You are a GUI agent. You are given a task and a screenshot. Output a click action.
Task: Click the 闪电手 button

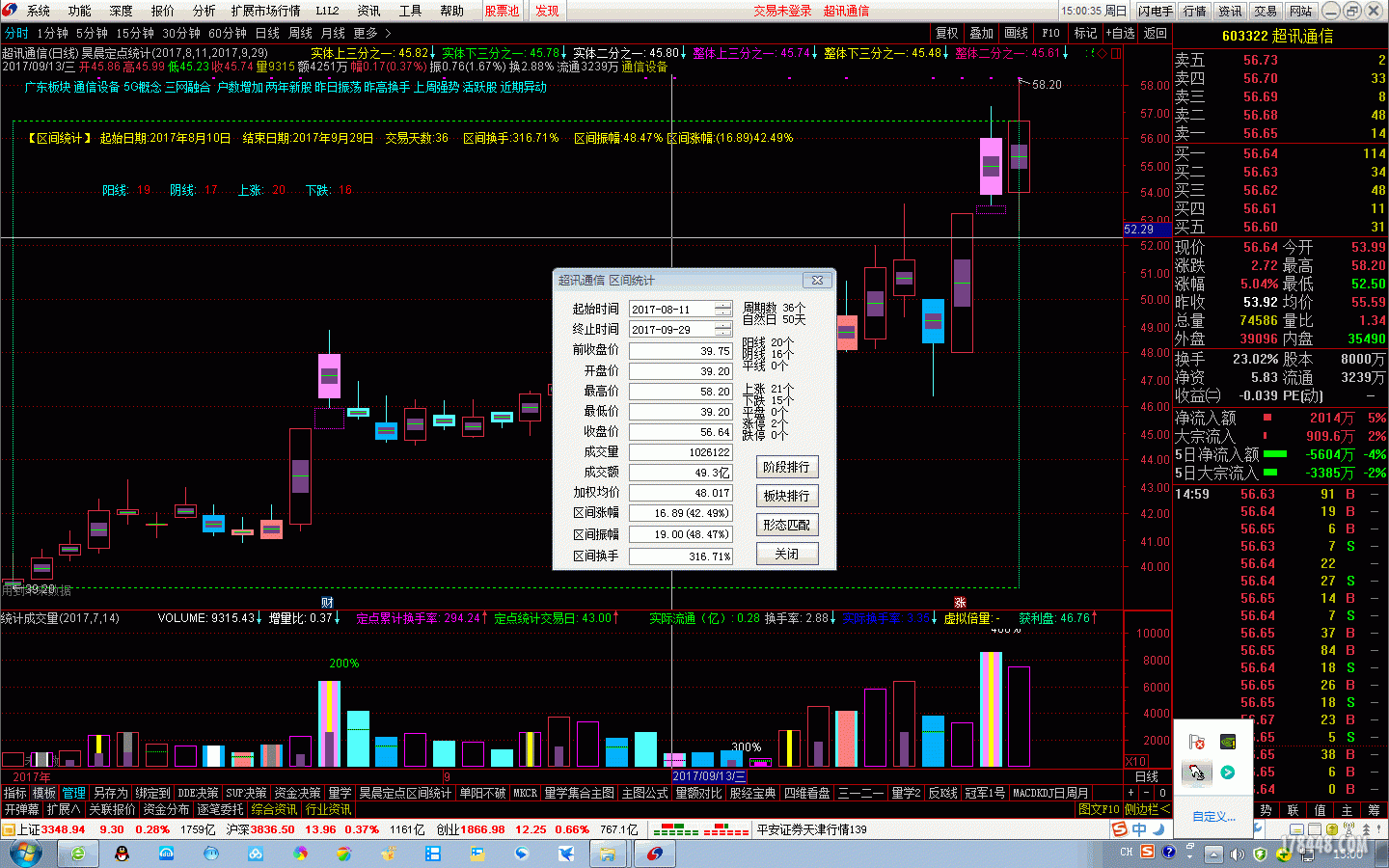(x=1155, y=11)
